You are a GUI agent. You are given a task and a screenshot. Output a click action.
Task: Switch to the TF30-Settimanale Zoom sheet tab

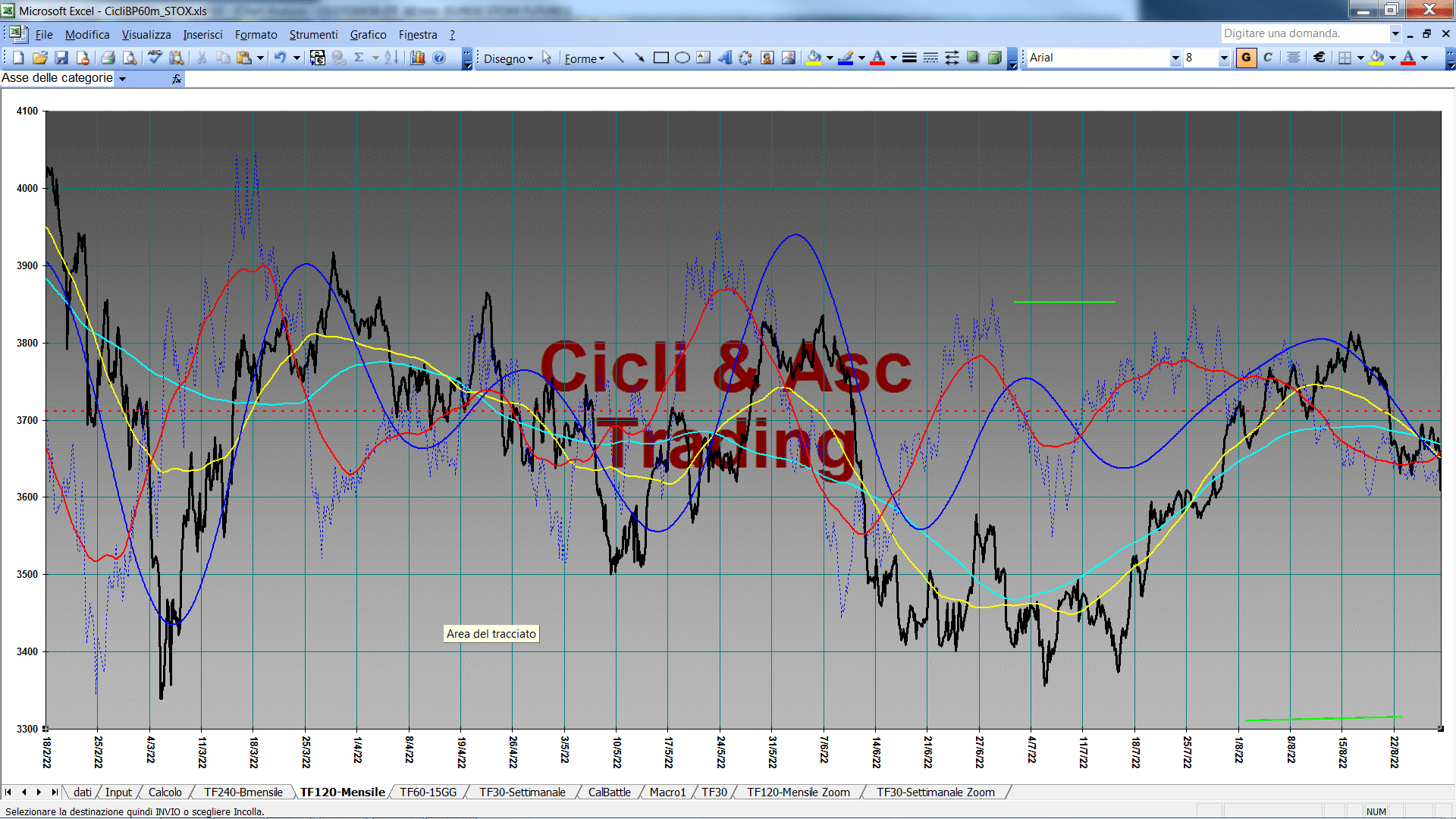point(936,792)
